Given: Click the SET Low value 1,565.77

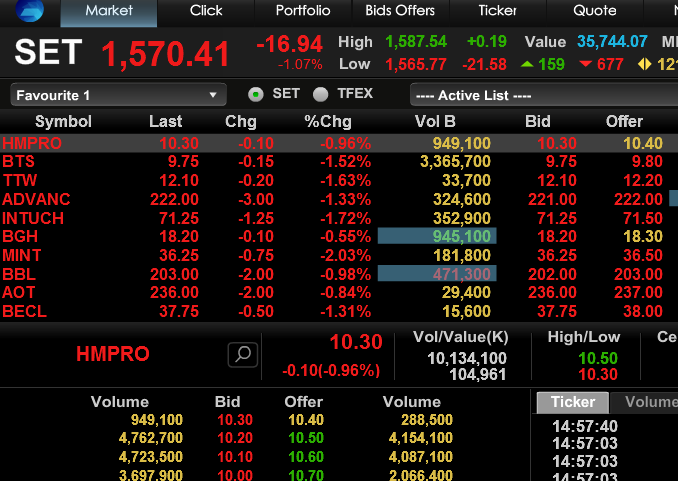Looking at the screenshot, I should click(416, 64).
